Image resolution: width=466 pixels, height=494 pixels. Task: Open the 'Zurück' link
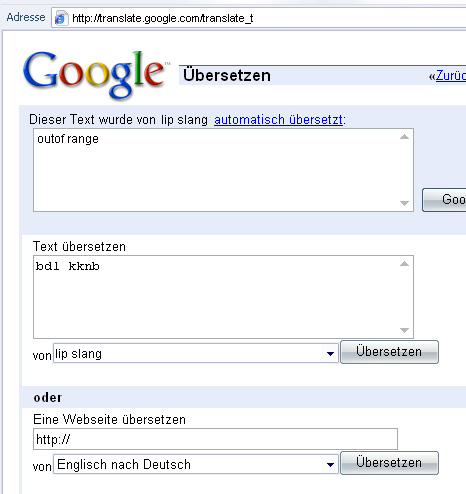tap(451, 76)
